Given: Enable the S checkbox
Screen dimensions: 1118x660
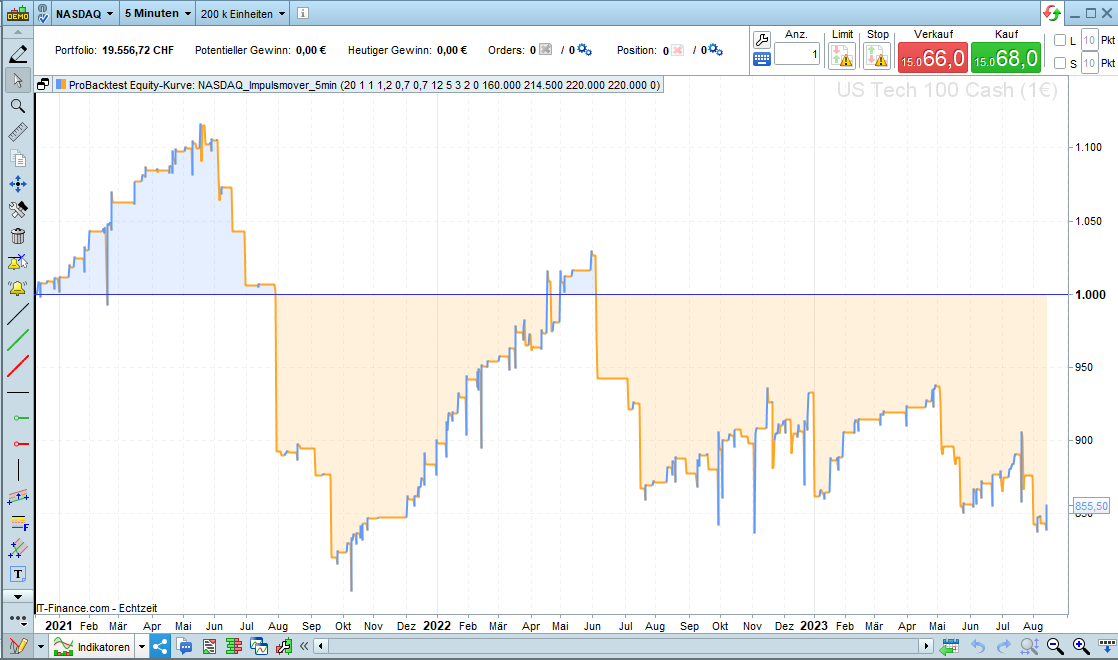Looking at the screenshot, I should [1060, 63].
